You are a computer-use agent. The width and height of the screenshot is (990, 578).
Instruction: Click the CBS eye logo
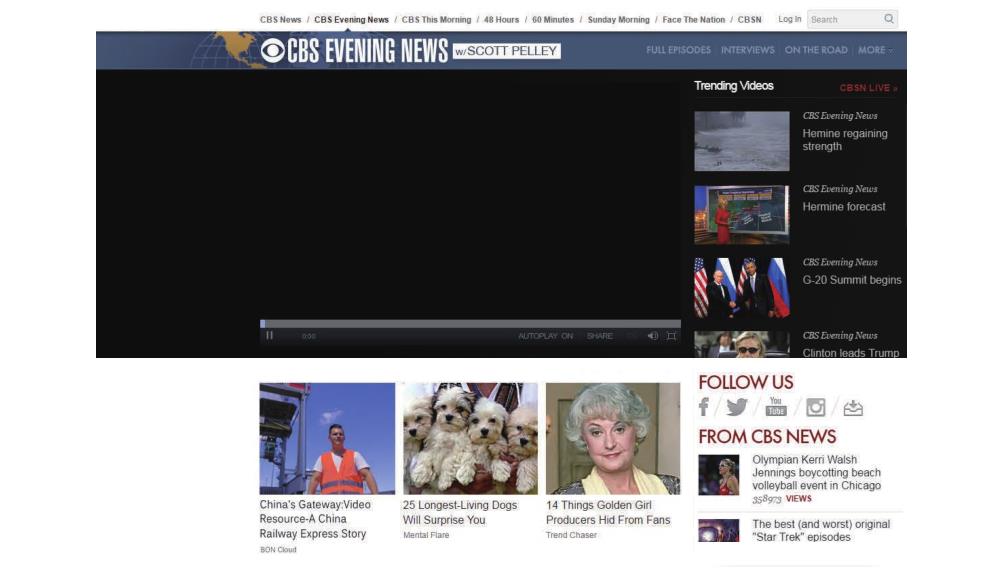tap(273, 51)
